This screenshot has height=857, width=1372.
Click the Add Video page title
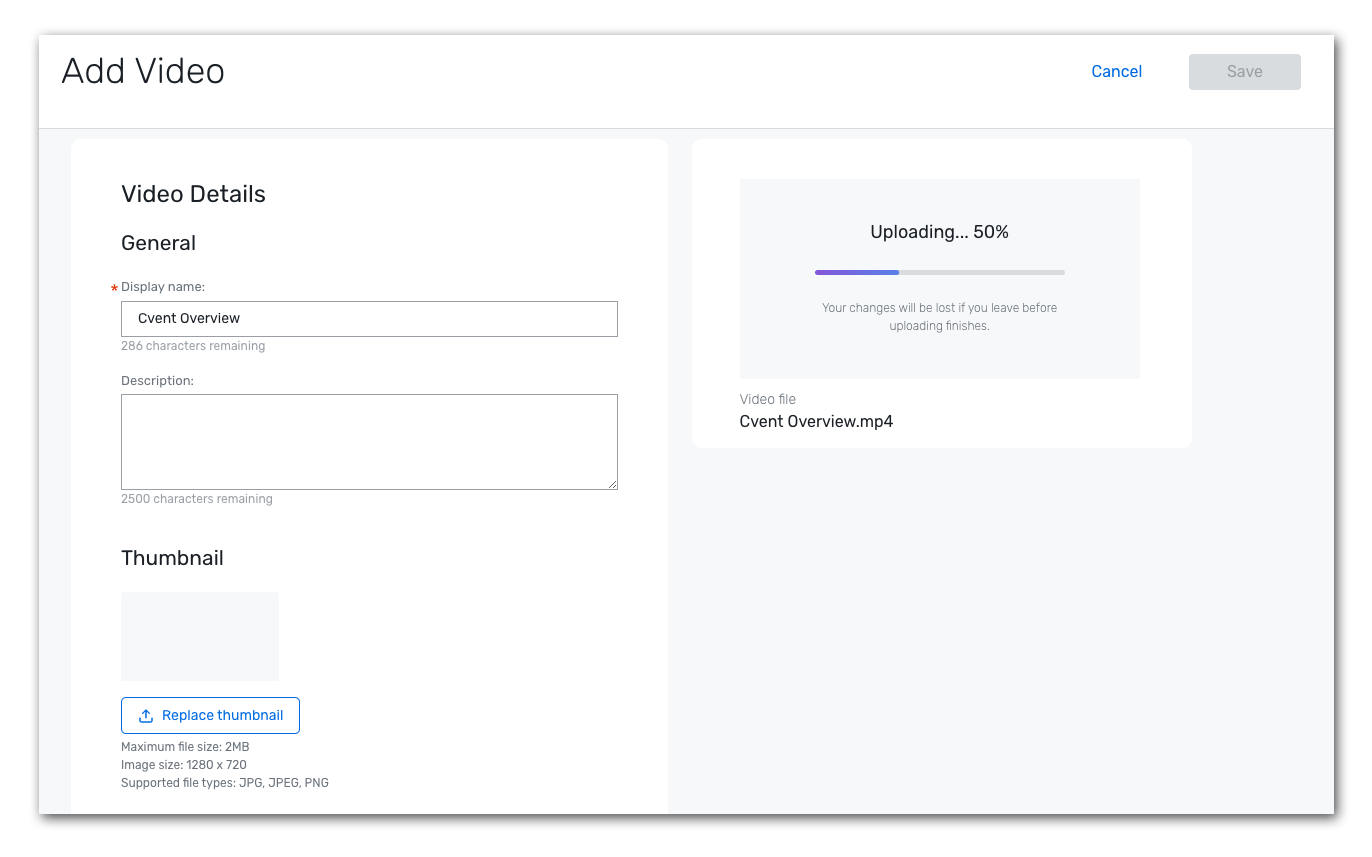[143, 72]
